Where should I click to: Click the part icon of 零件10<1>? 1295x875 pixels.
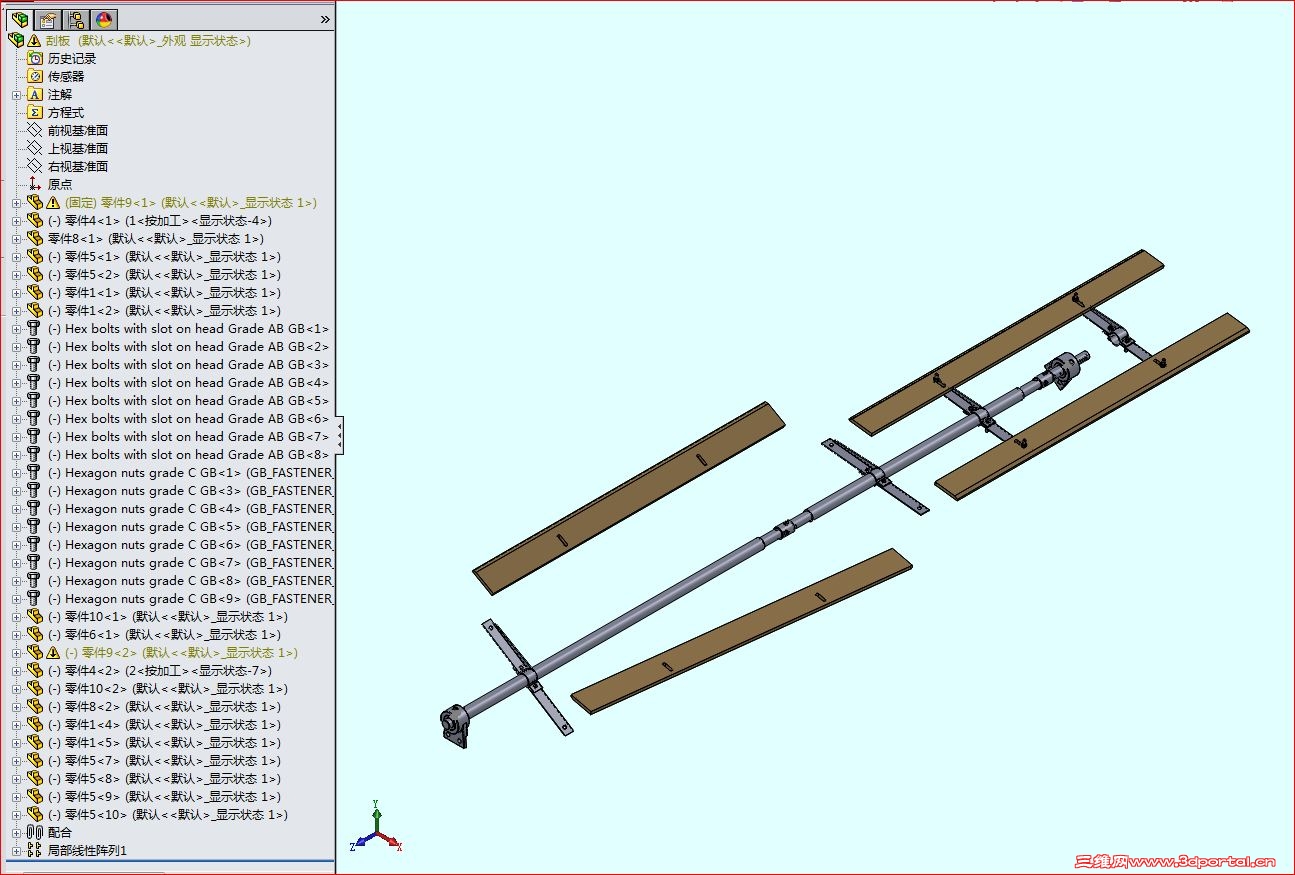(35, 616)
